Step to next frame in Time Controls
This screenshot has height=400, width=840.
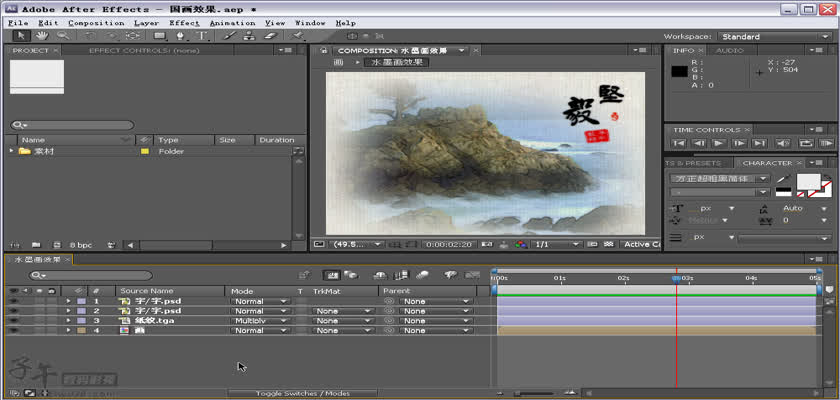(x=739, y=143)
